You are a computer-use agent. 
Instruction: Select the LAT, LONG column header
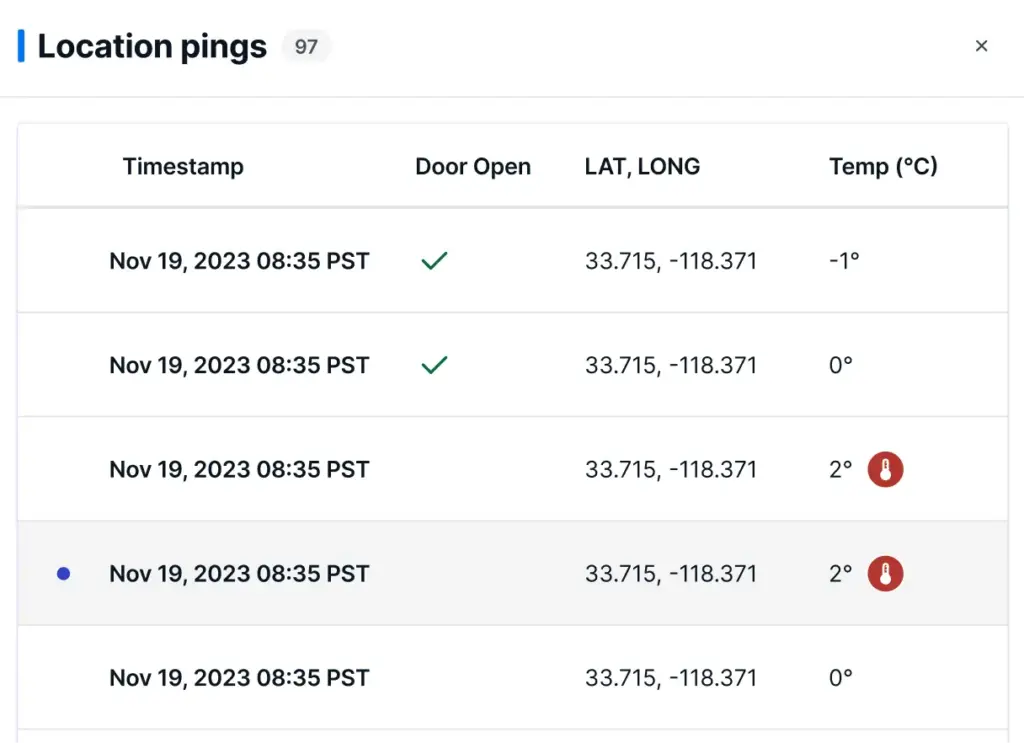coord(642,167)
